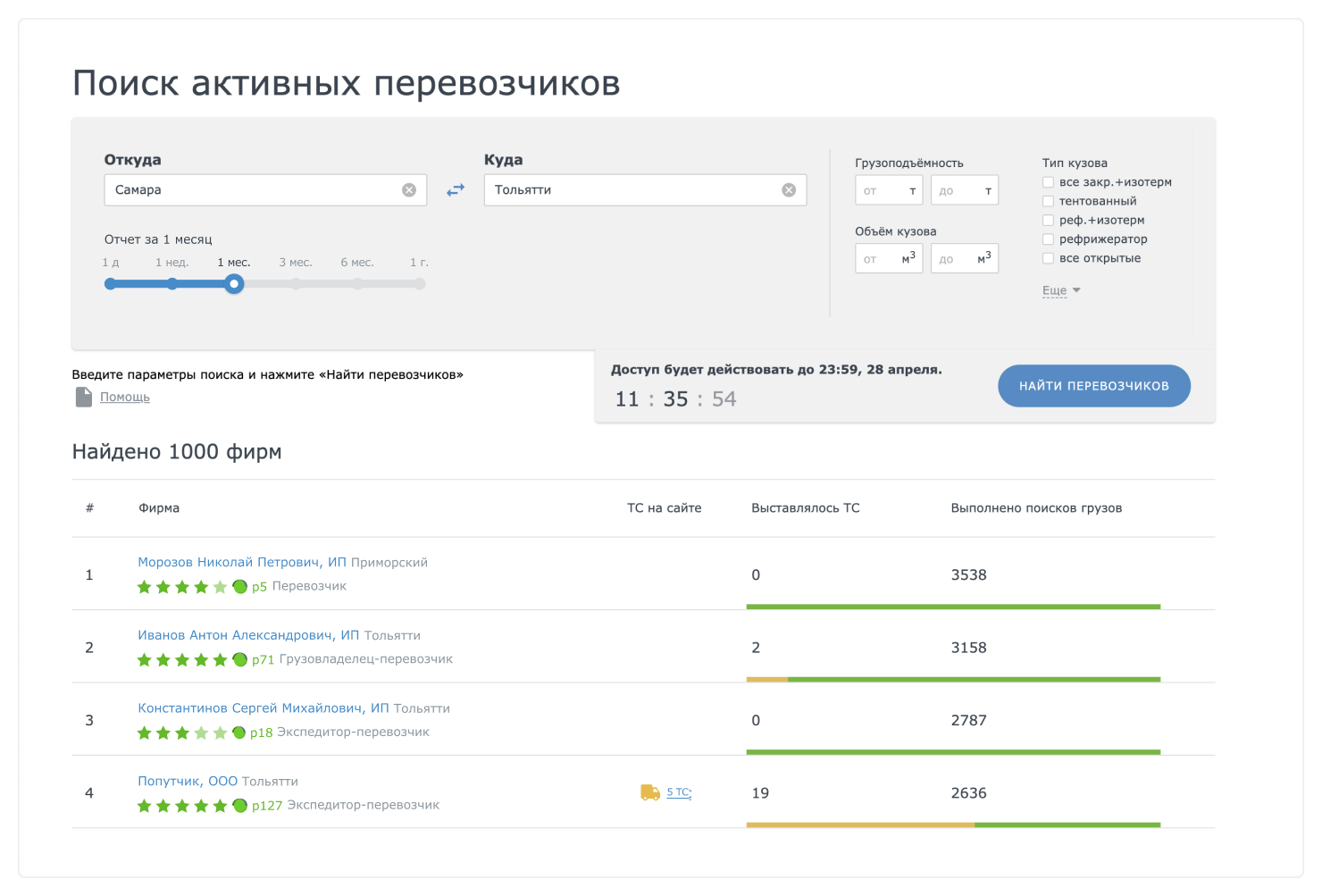Image resolution: width=1322 pixels, height=896 pixels.
Task: Expand the Еще body type list
Action: (1060, 290)
